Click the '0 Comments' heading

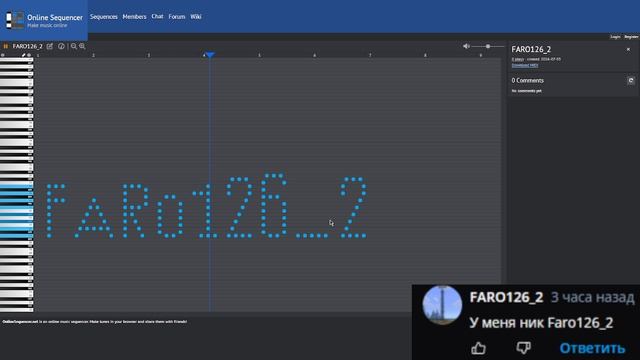[x=527, y=80]
